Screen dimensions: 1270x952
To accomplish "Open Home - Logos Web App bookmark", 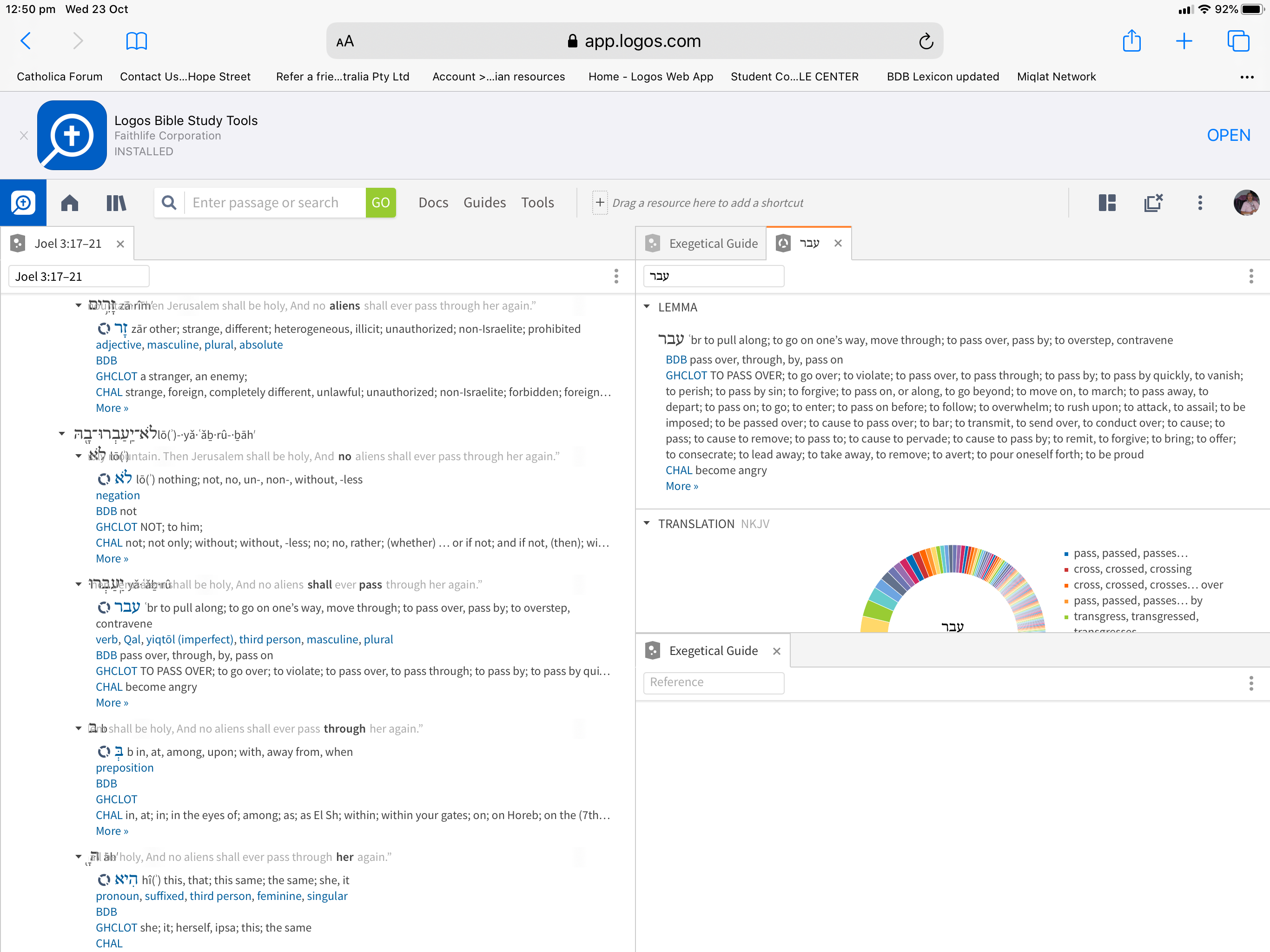I will coord(650,76).
